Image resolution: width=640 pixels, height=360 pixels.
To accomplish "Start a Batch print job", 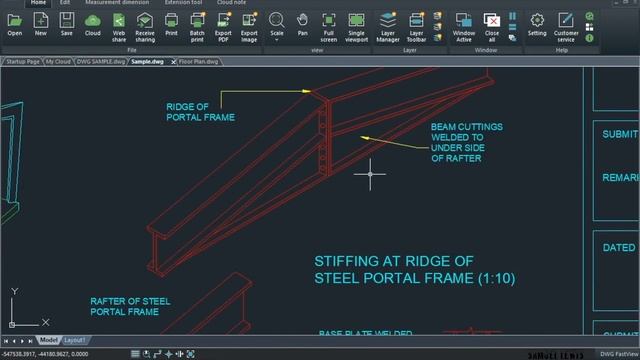I will coord(197,27).
